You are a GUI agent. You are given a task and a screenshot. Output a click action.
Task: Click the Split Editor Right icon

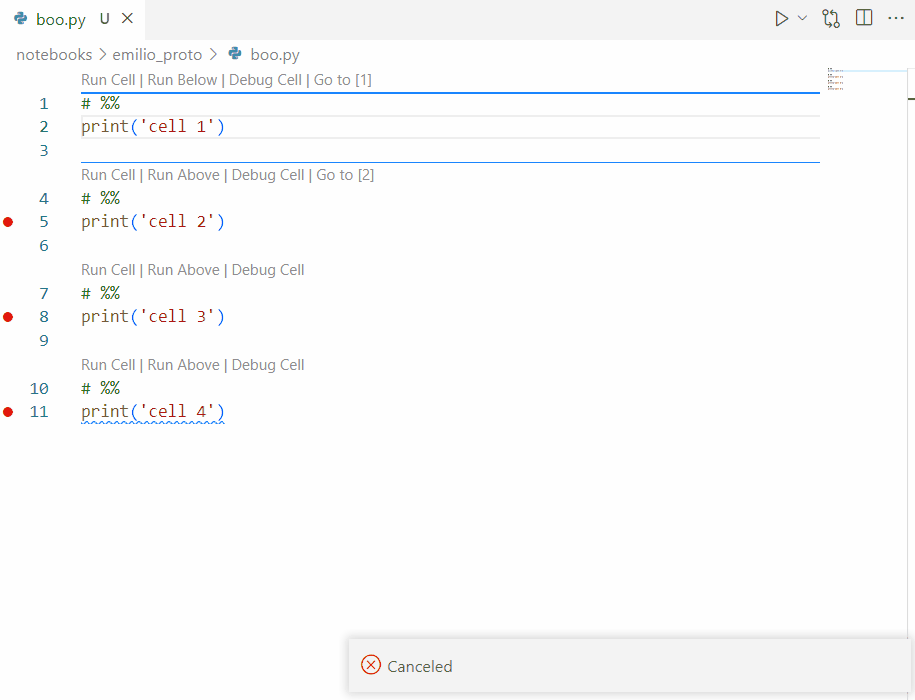(x=863, y=18)
